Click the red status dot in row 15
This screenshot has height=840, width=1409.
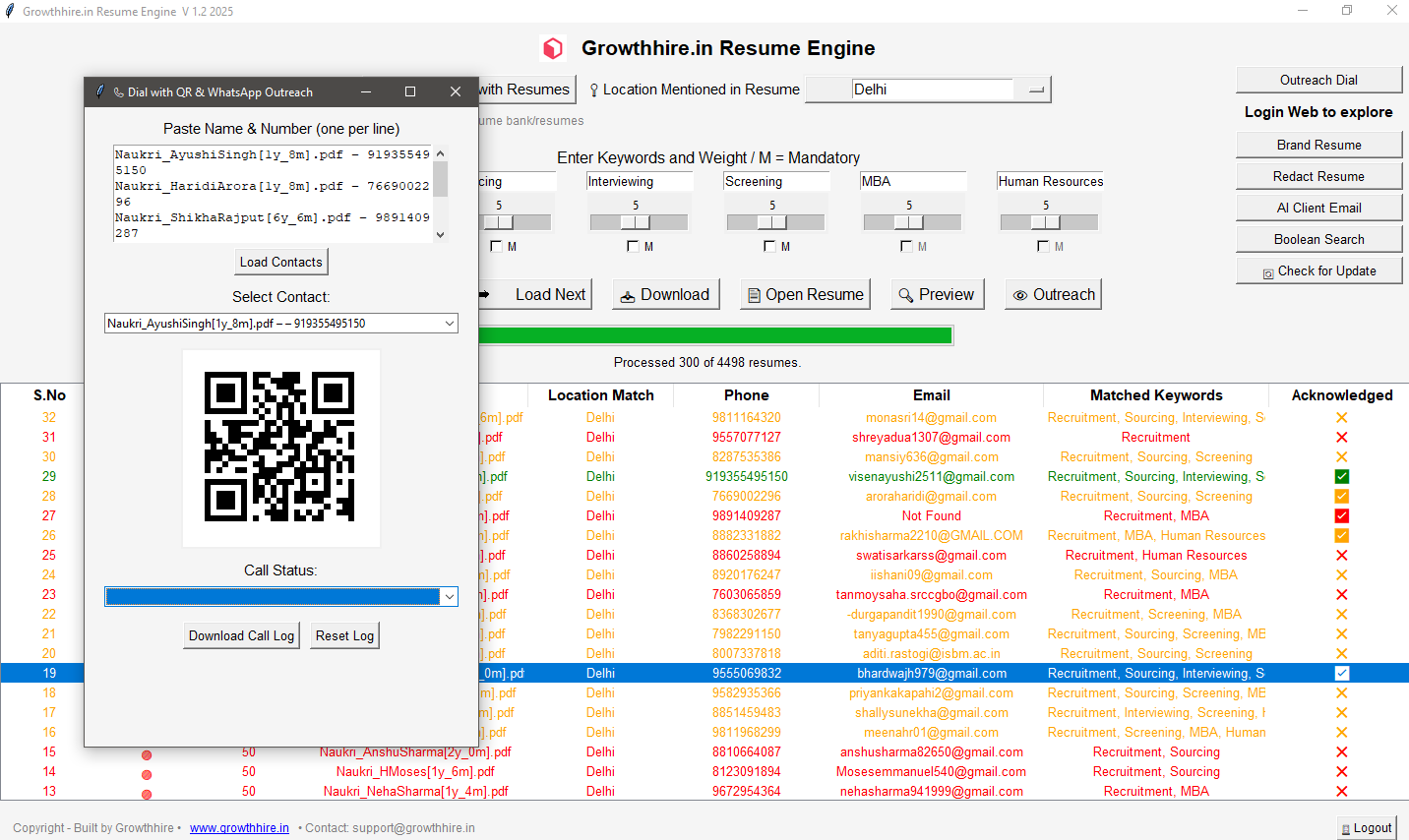[147, 754]
